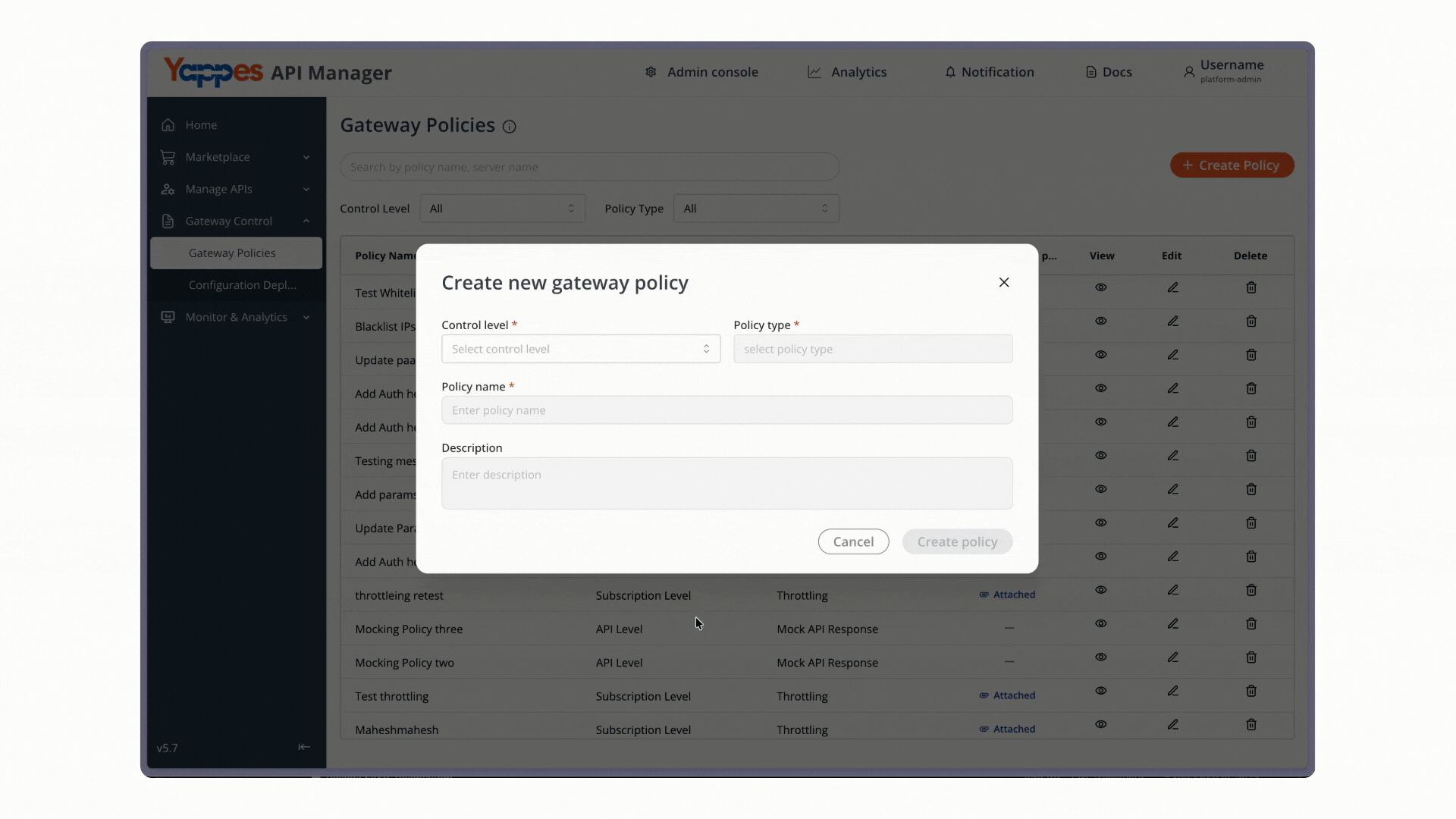View the Mocking Policy two row

click(x=1101, y=657)
